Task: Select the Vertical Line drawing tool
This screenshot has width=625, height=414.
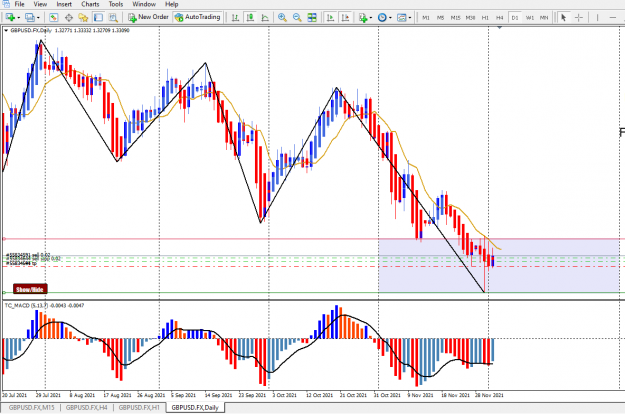Action: tap(597, 18)
